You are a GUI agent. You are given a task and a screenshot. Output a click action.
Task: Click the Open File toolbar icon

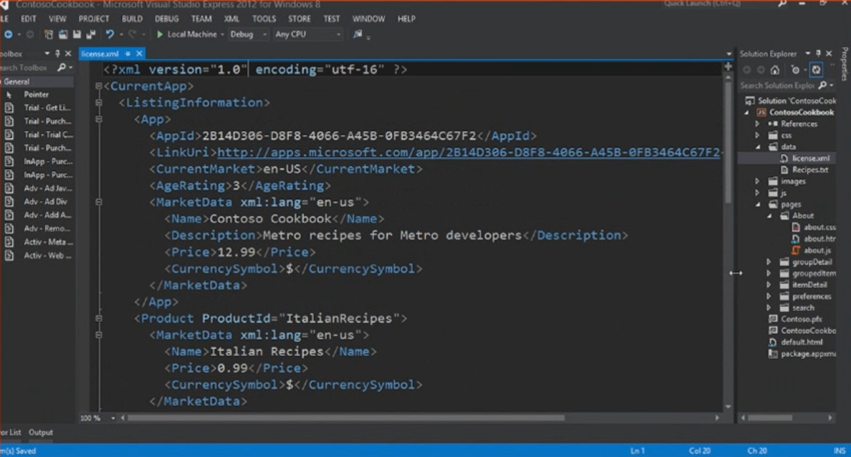(x=63, y=34)
